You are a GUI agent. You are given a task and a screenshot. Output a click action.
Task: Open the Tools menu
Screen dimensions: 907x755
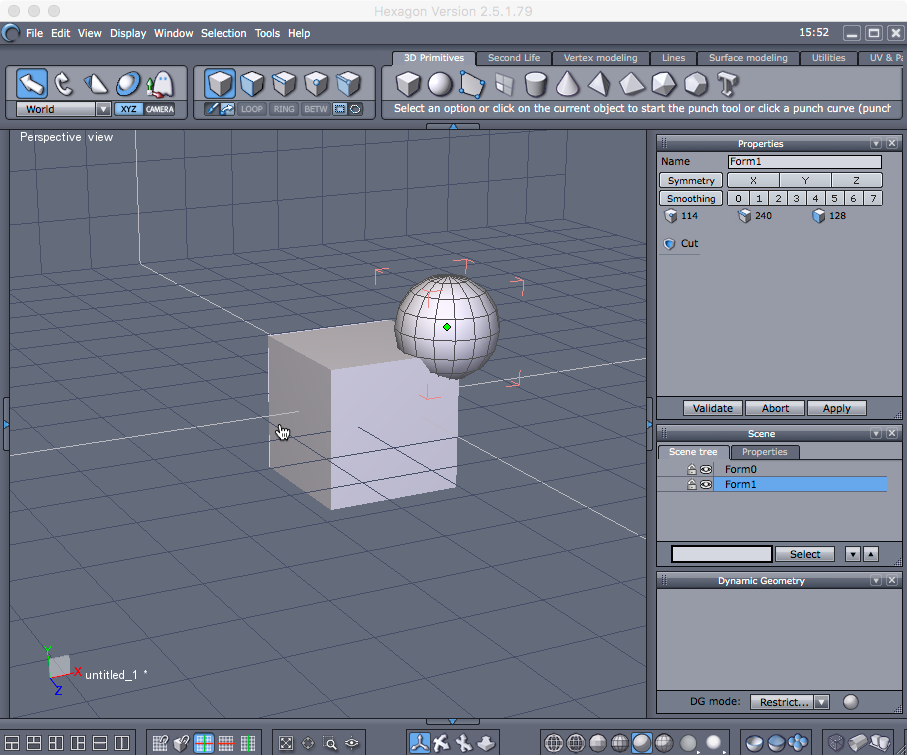(x=267, y=33)
